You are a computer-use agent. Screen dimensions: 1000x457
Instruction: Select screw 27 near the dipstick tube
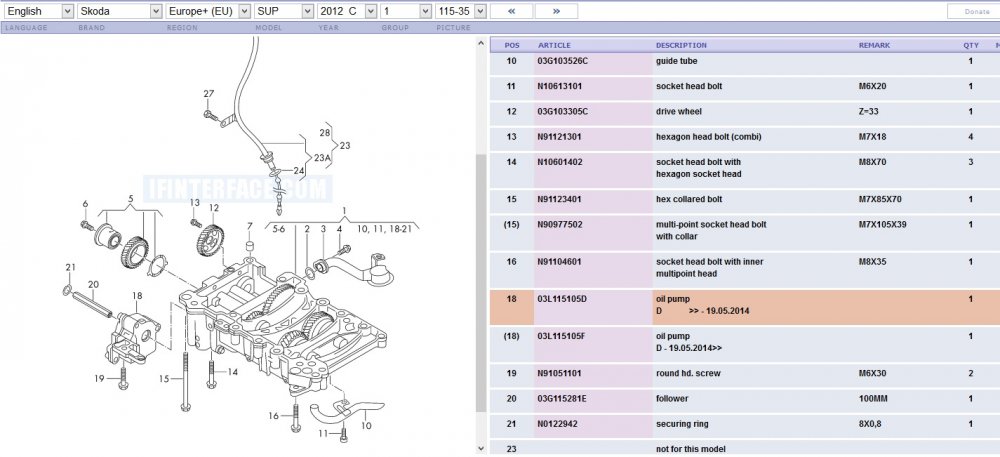[x=210, y=115]
